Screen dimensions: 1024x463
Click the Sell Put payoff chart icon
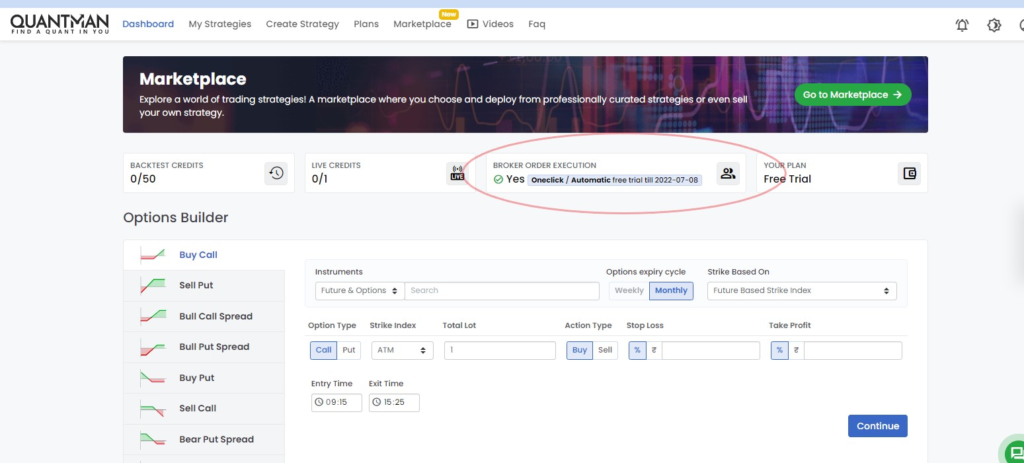(x=152, y=285)
